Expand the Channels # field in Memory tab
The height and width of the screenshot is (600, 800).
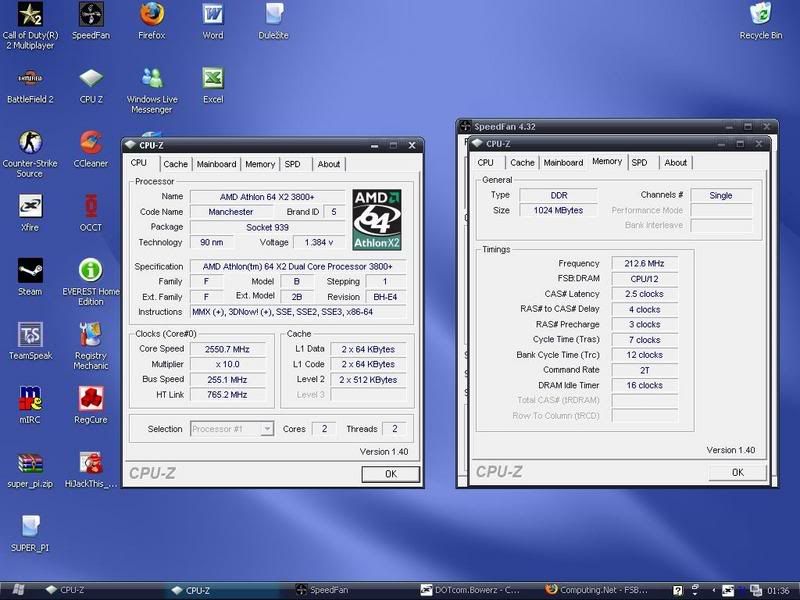[x=721, y=195]
